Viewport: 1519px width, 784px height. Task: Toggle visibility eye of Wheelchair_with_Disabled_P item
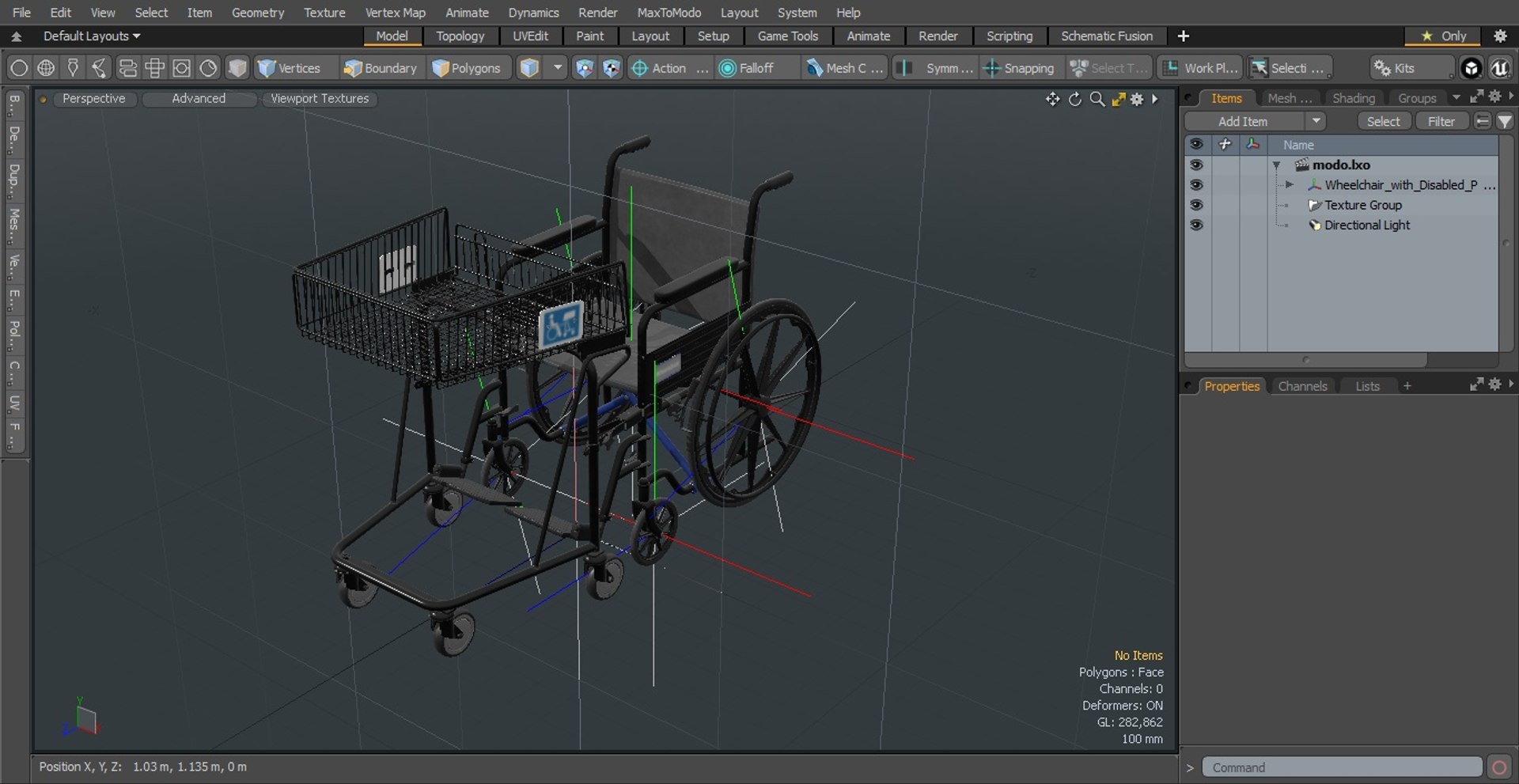point(1196,184)
